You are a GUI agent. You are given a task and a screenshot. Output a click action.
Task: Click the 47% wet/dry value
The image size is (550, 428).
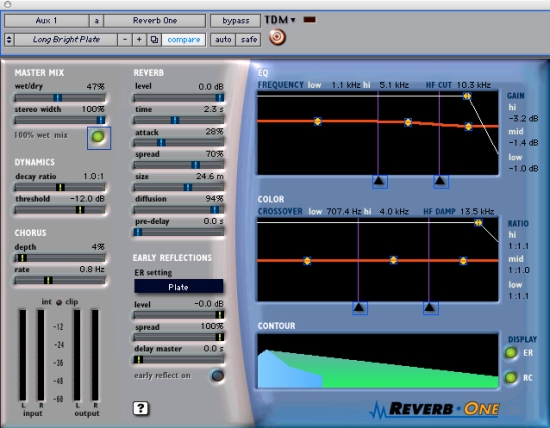[x=95, y=86]
